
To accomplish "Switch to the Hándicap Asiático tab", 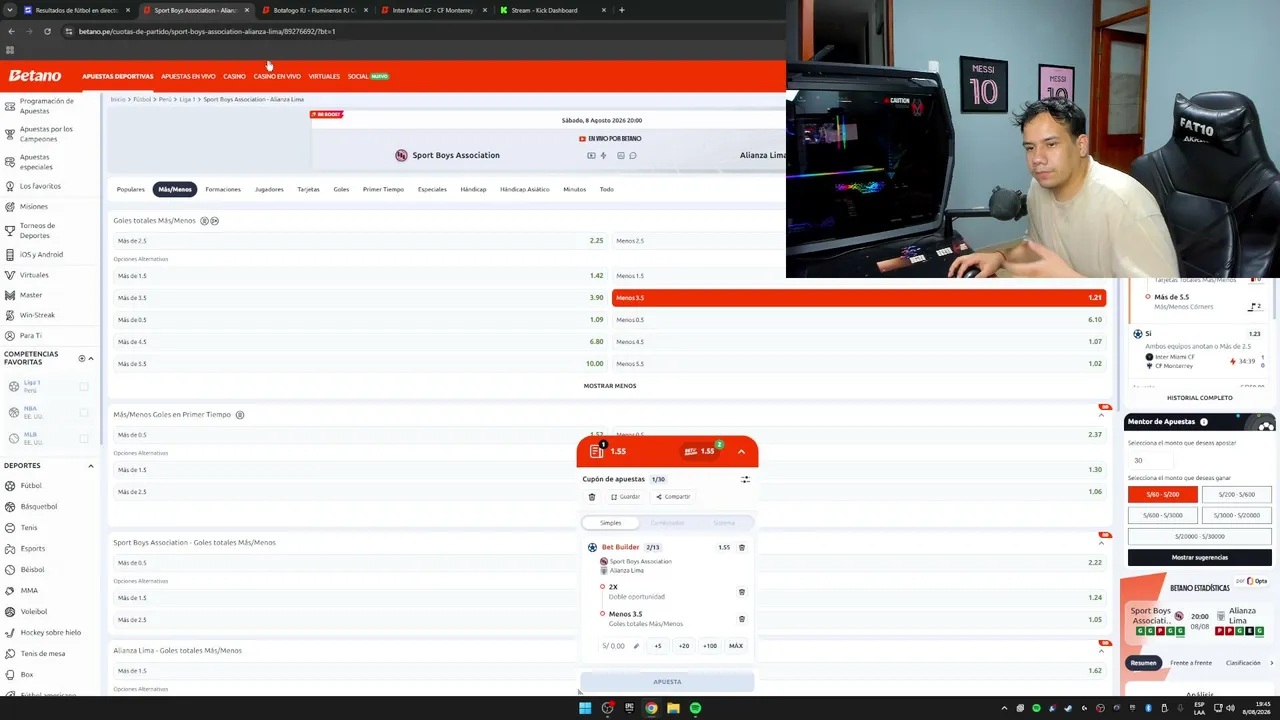I will [525, 189].
